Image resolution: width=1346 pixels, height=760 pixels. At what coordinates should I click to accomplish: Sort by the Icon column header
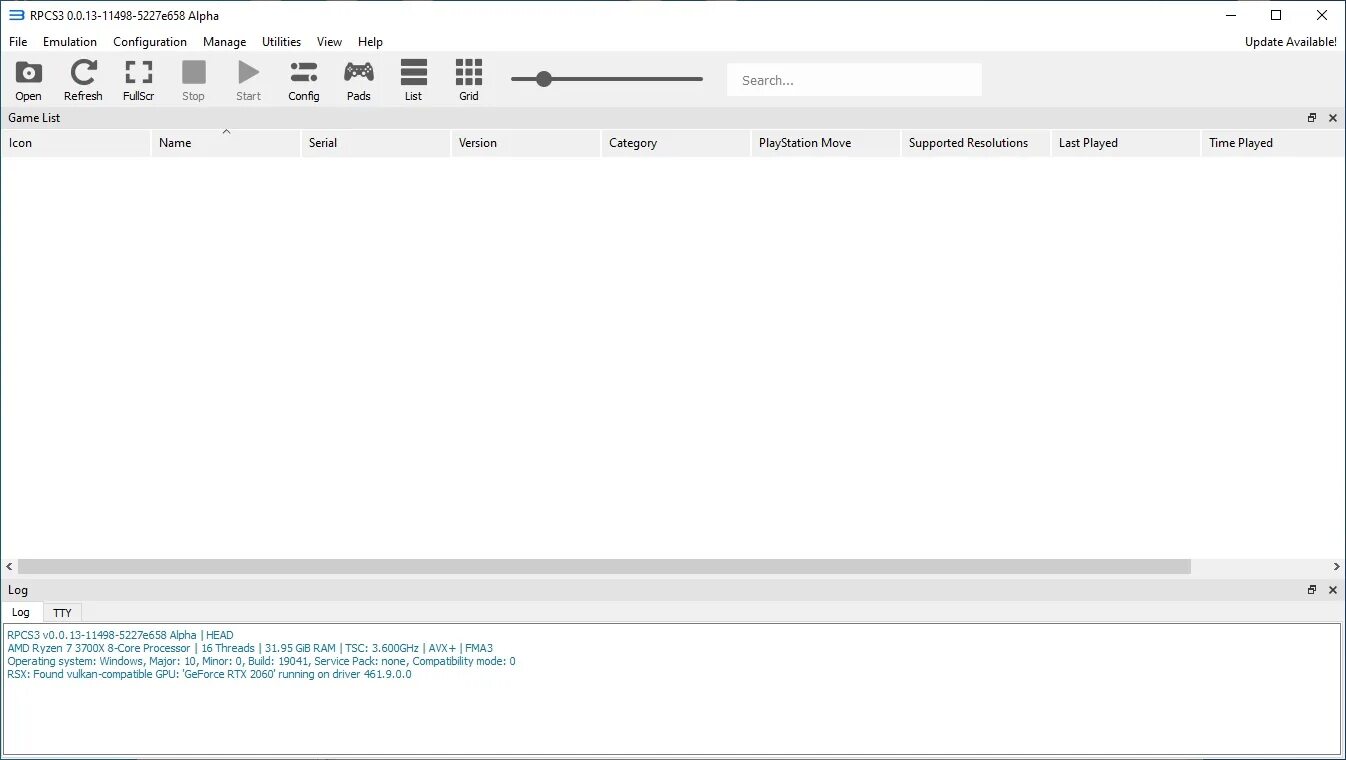click(x=76, y=143)
